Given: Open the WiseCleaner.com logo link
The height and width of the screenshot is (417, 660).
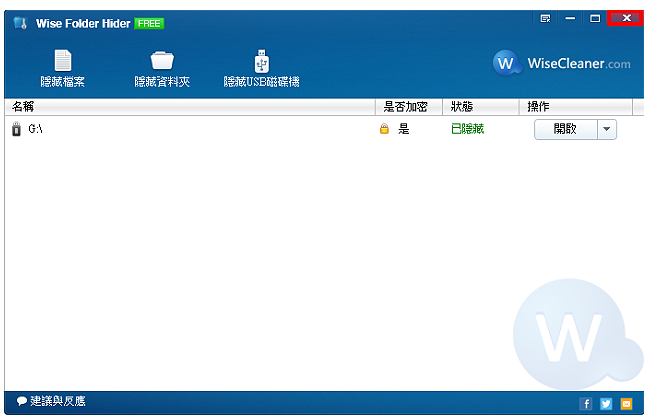Looking at the screenshot, I should 562,63.
